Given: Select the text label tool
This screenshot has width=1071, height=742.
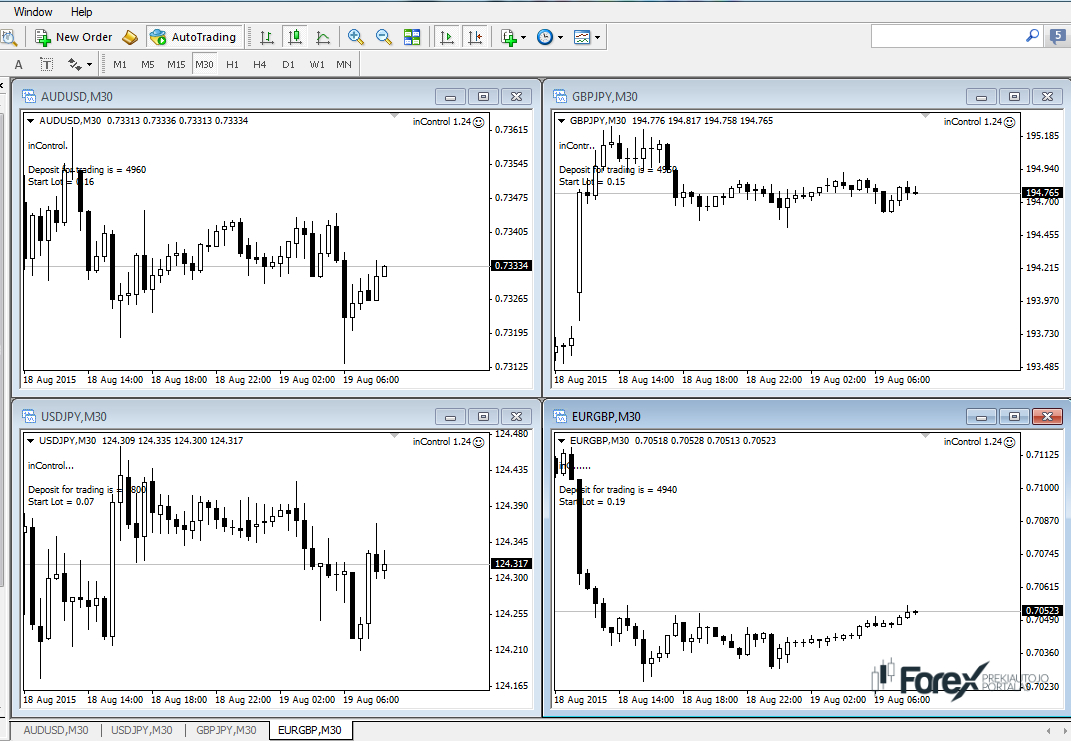Looking at the screenshot, I should pyautogui.click(x=46, y=64).
